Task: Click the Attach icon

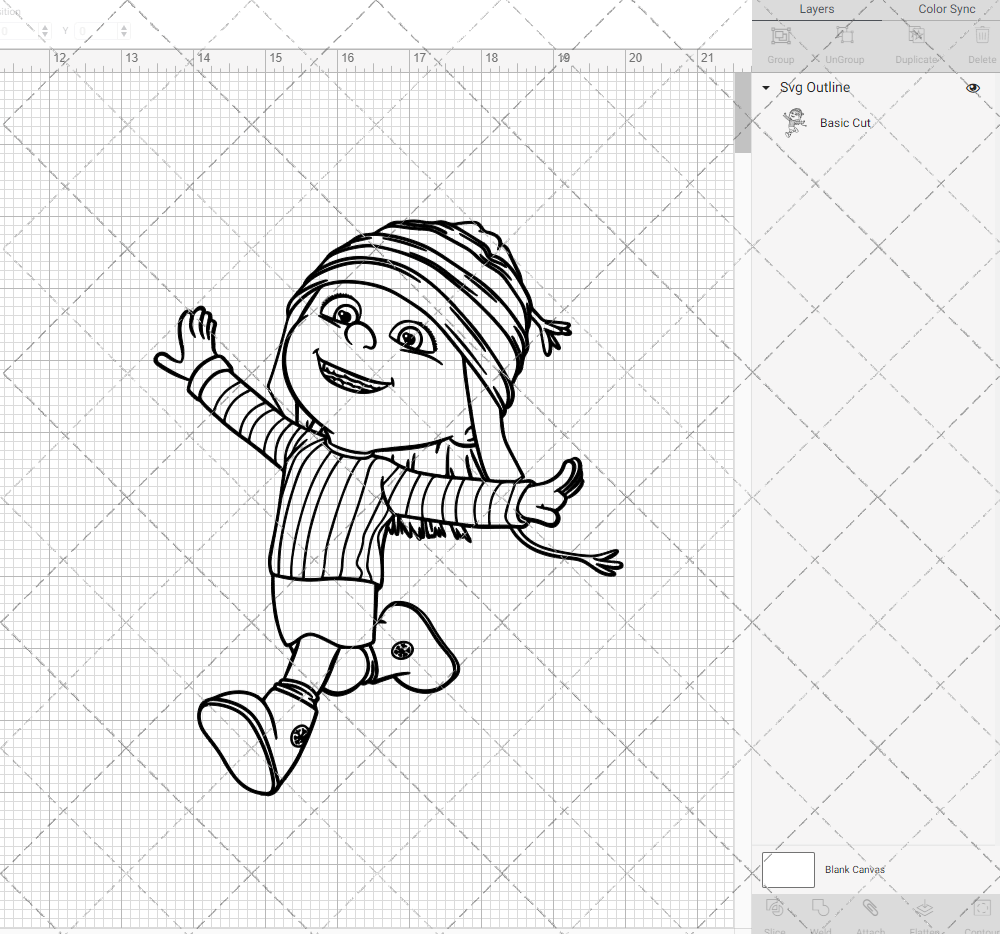Action: (870, 910)
